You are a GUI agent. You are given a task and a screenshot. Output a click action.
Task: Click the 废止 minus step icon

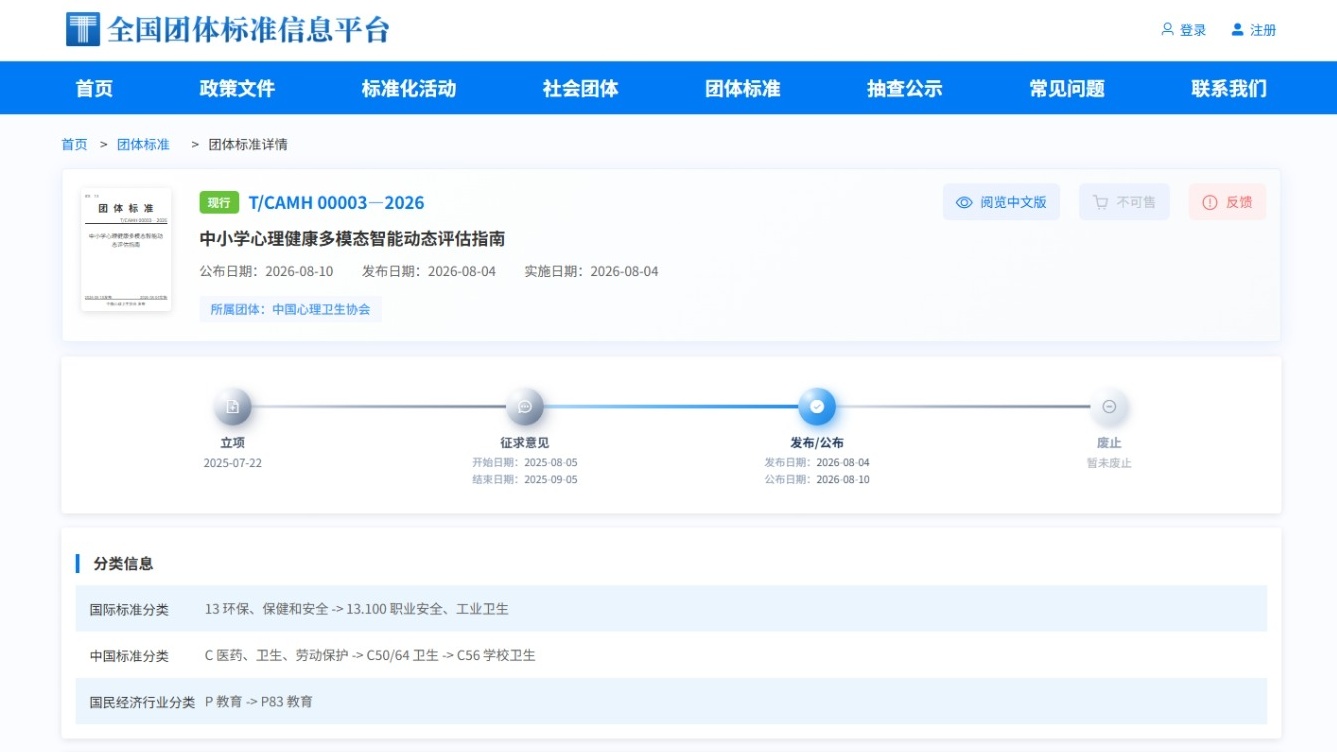click(1109, 407)
